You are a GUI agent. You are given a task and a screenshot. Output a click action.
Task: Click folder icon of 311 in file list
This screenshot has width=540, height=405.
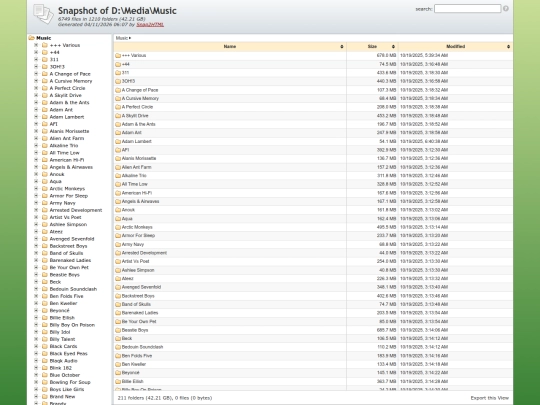tap(118, 73)
